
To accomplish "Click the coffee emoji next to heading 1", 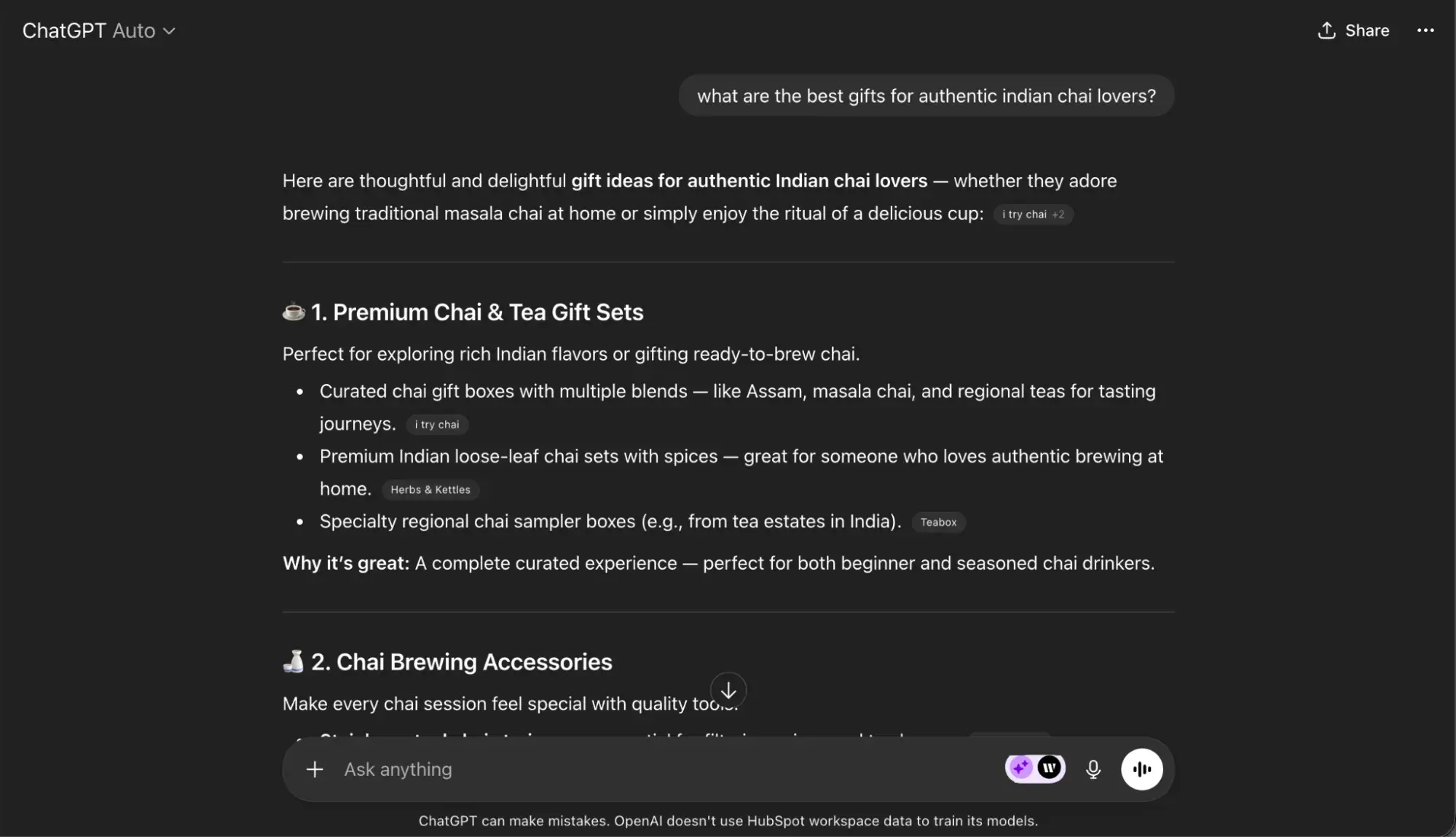I will (x=293, y=312).
